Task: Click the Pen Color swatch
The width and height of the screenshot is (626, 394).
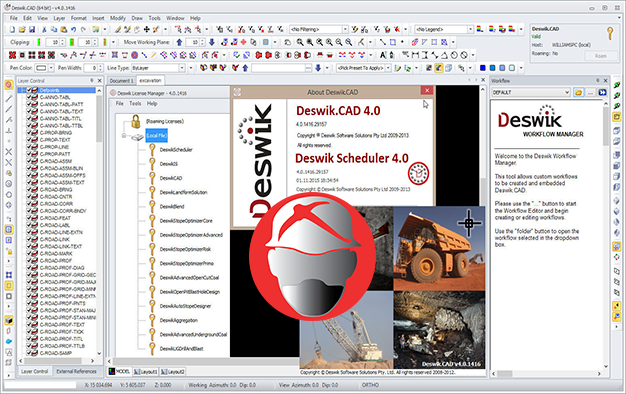Action: point(41,68)
